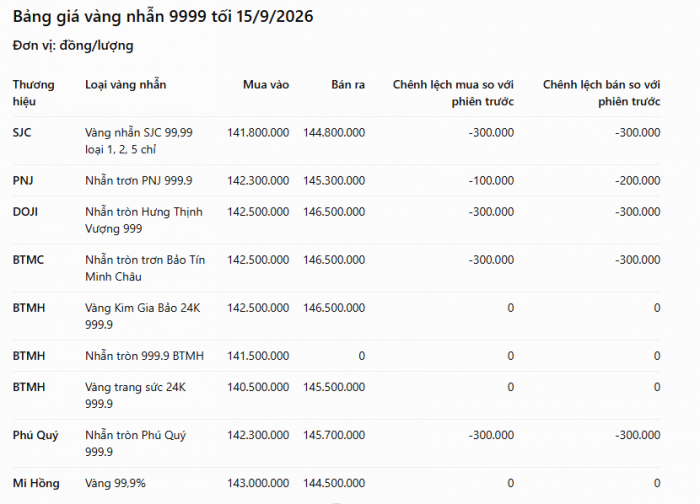Viewport: 700px width, 504px height.
Task: Select the Mi Hồng brand cell
Action: coord(36,483)
